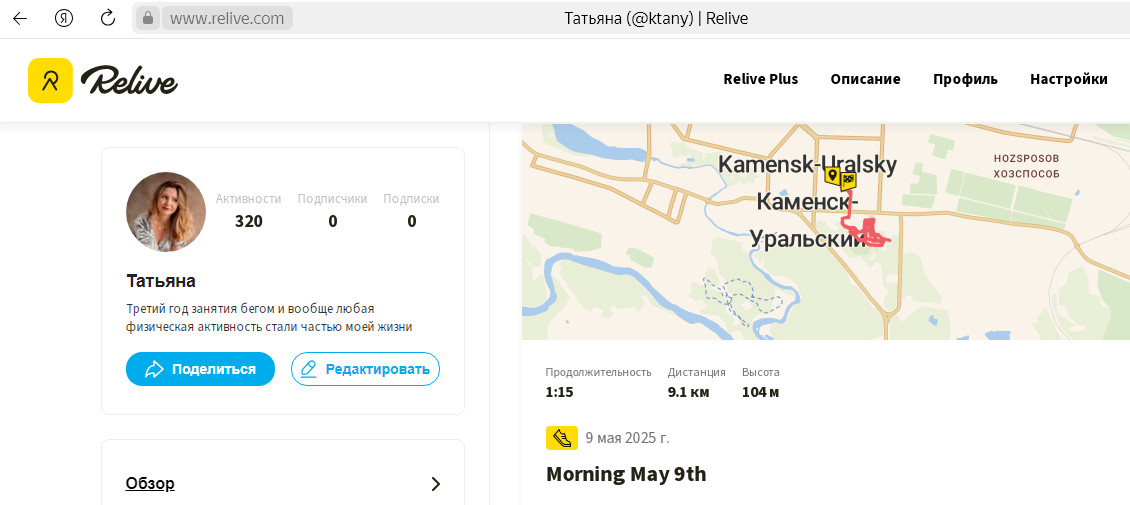The width and height of the screenshot is (1130, 505).
Task: Click the Продолжительность value 1:15
Action: click(559, 393)
